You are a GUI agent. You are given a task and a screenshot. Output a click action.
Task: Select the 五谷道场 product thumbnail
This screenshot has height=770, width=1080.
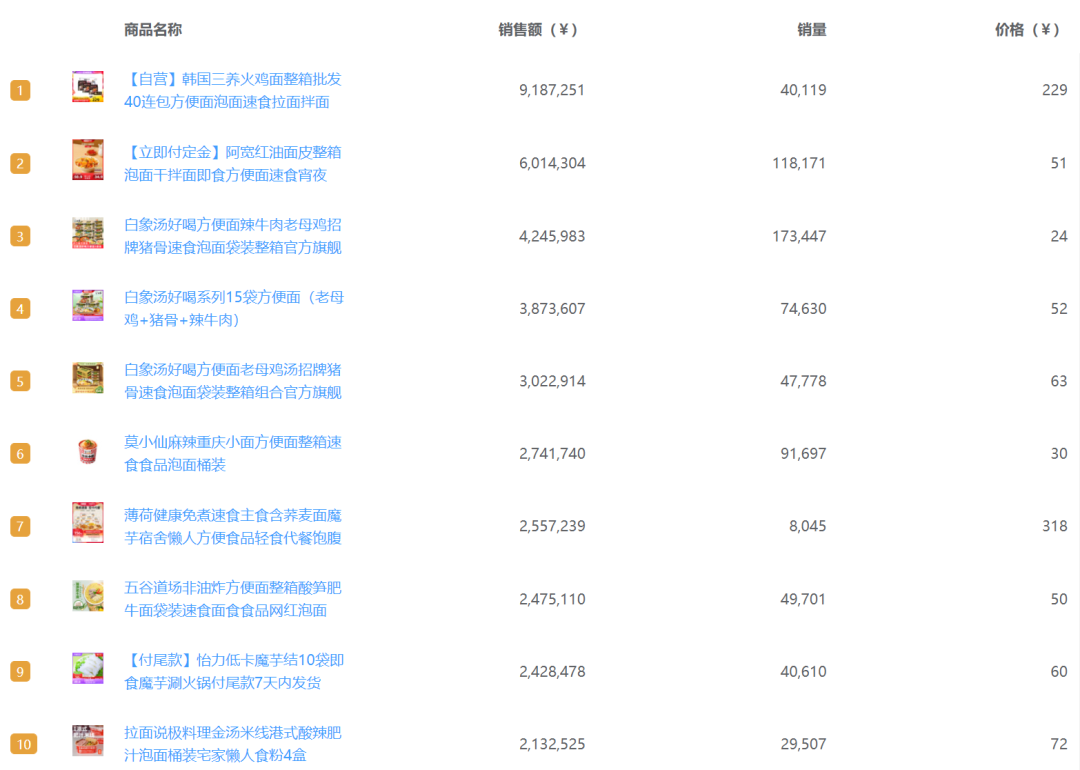(88, 596)
